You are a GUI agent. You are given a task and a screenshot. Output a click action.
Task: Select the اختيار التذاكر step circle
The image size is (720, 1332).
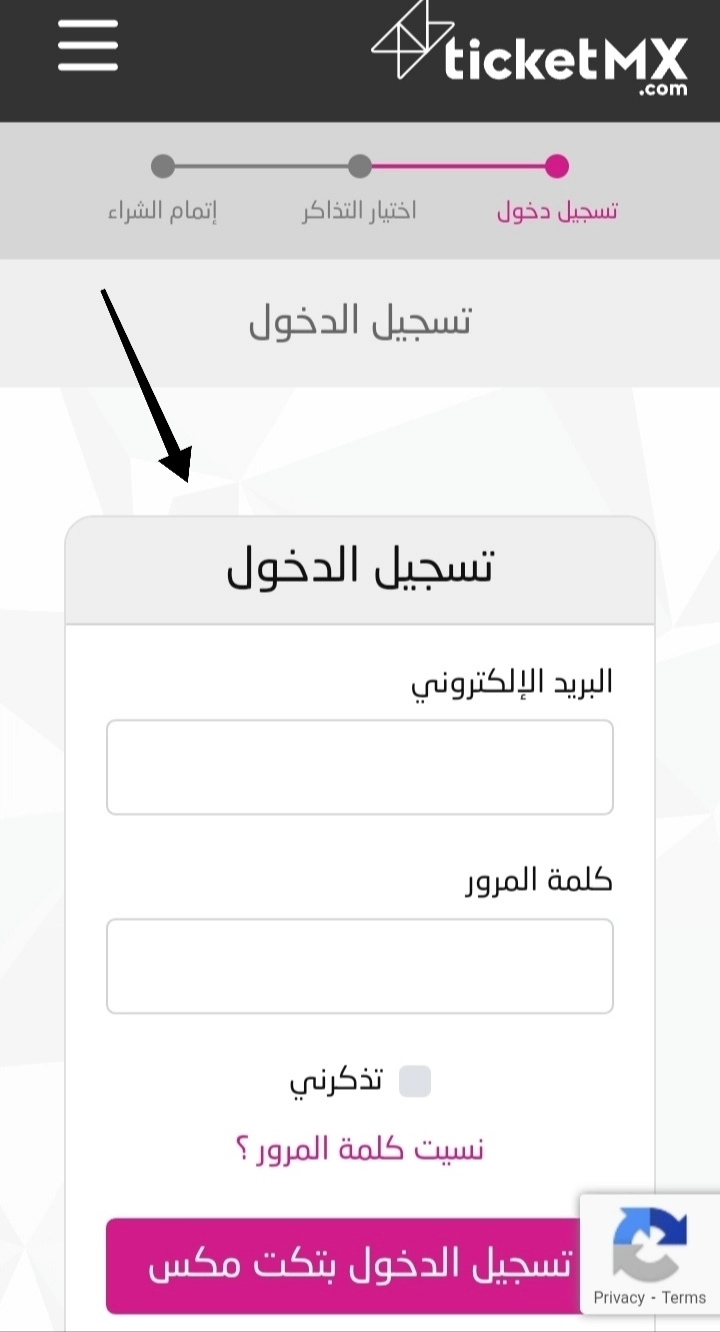[360, 166]
